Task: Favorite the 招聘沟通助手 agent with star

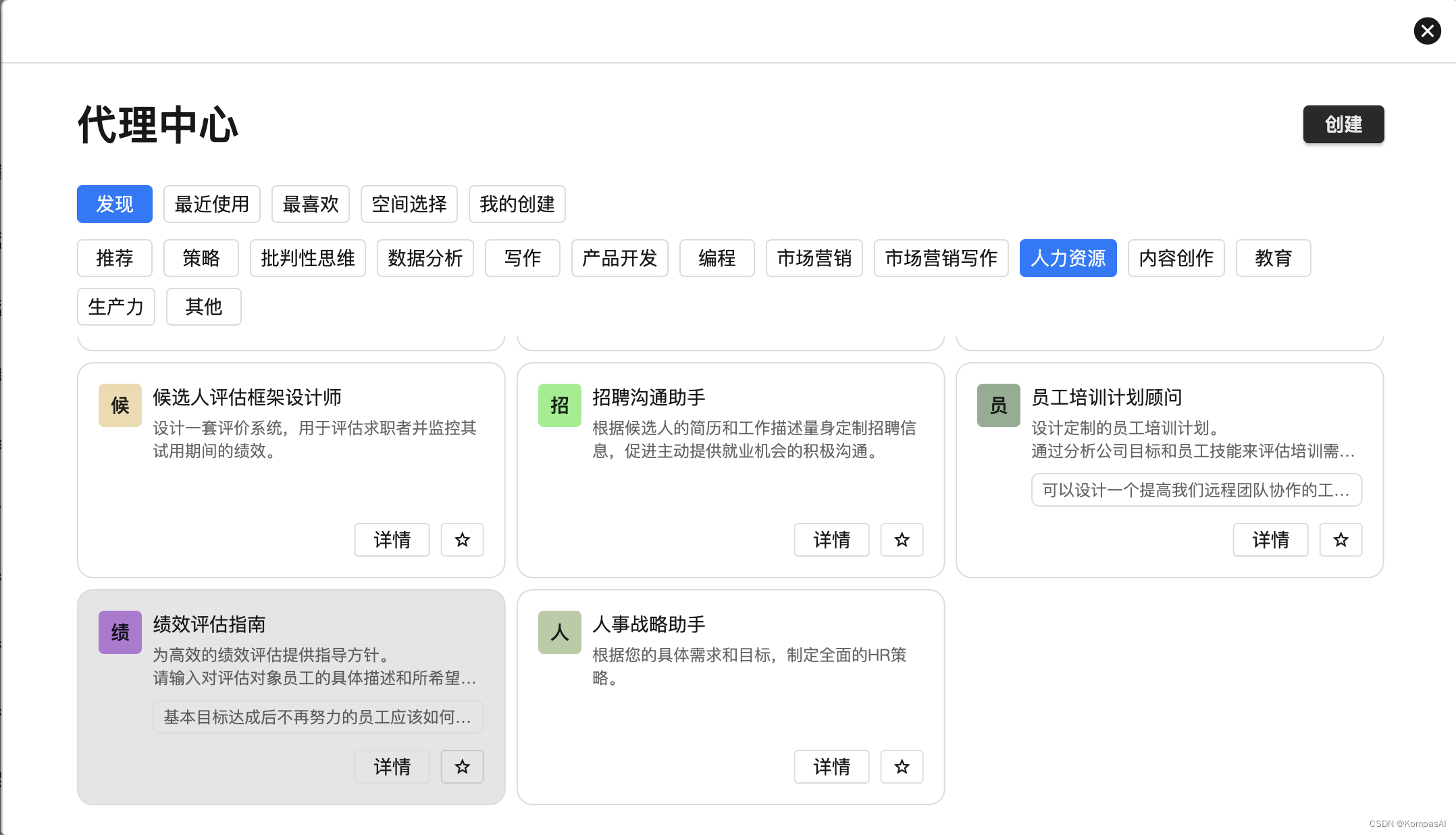Action: coord(902,540)
